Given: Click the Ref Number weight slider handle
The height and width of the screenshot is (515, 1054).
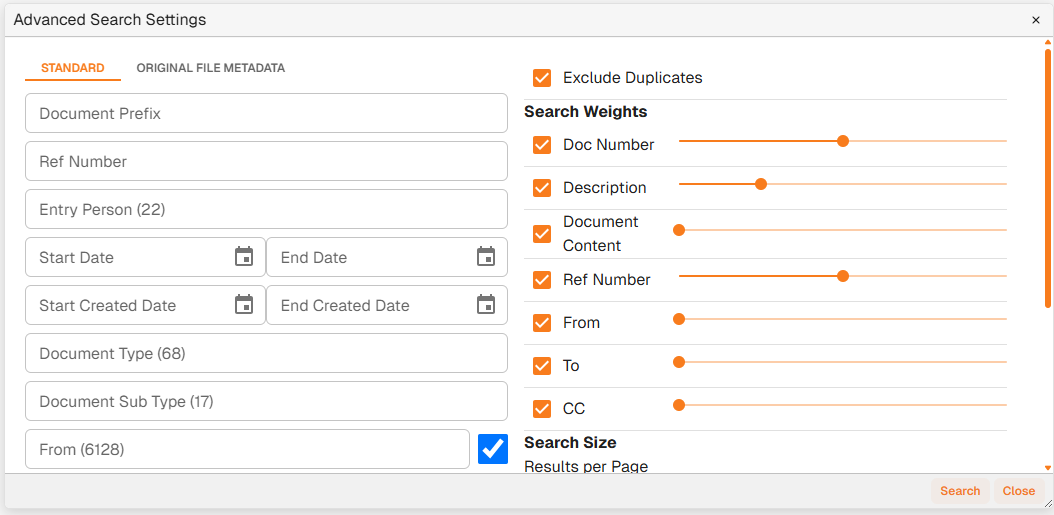Looking at the screenshot, I should coord(843,276).
